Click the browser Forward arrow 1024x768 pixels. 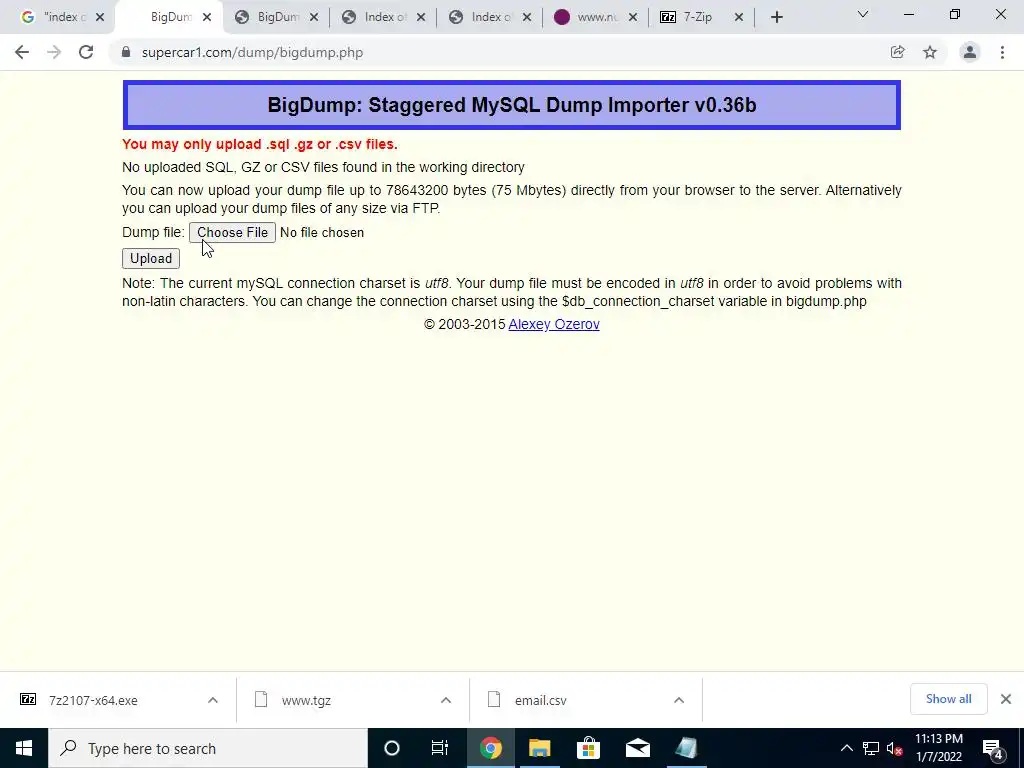54,52
